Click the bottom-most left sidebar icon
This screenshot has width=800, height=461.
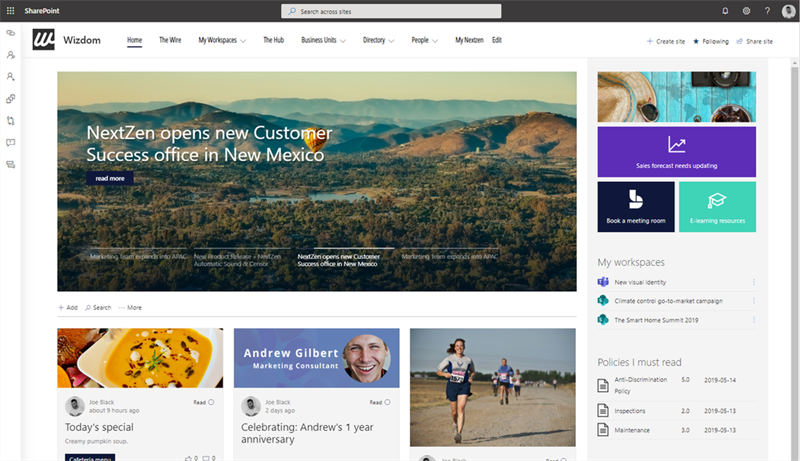coord(10,164)
